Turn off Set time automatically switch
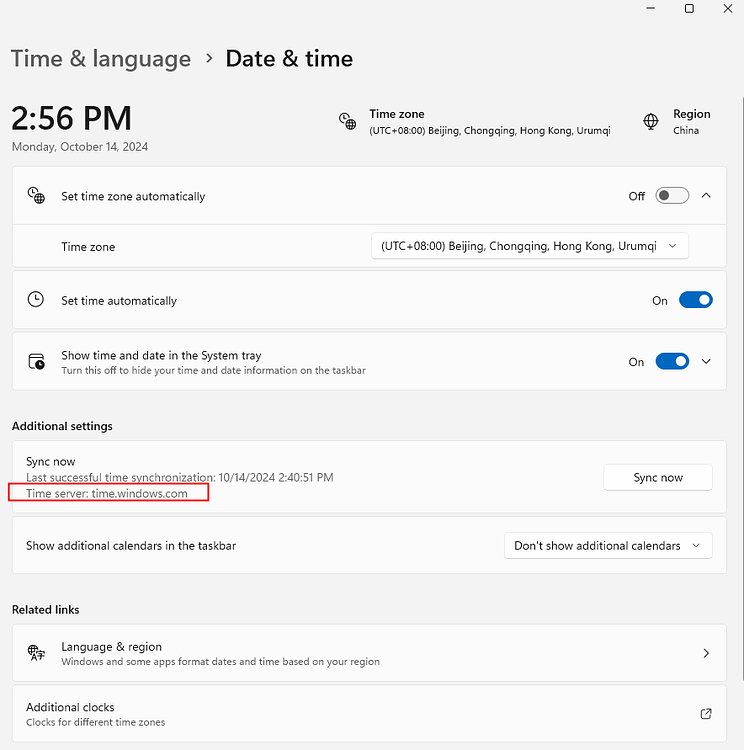 coord(695,300)
